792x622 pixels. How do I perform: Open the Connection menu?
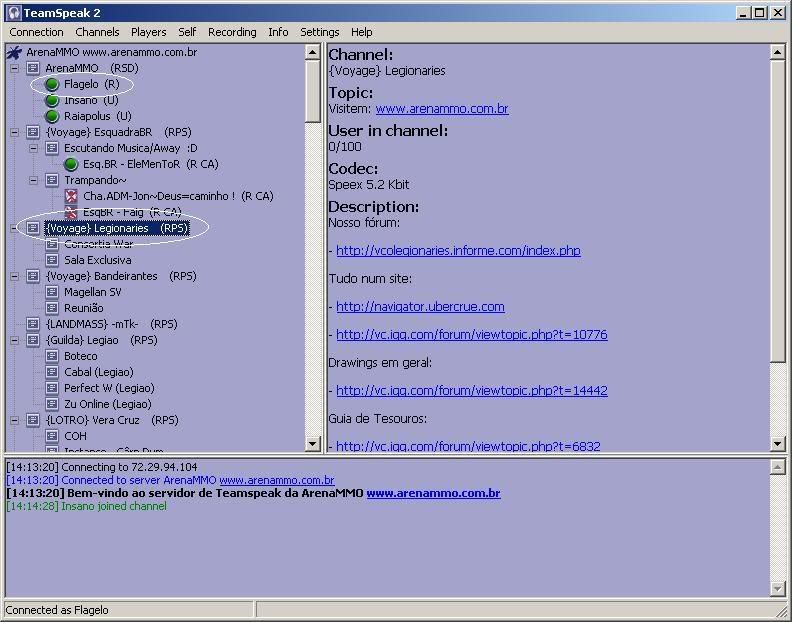click(36, 32)
